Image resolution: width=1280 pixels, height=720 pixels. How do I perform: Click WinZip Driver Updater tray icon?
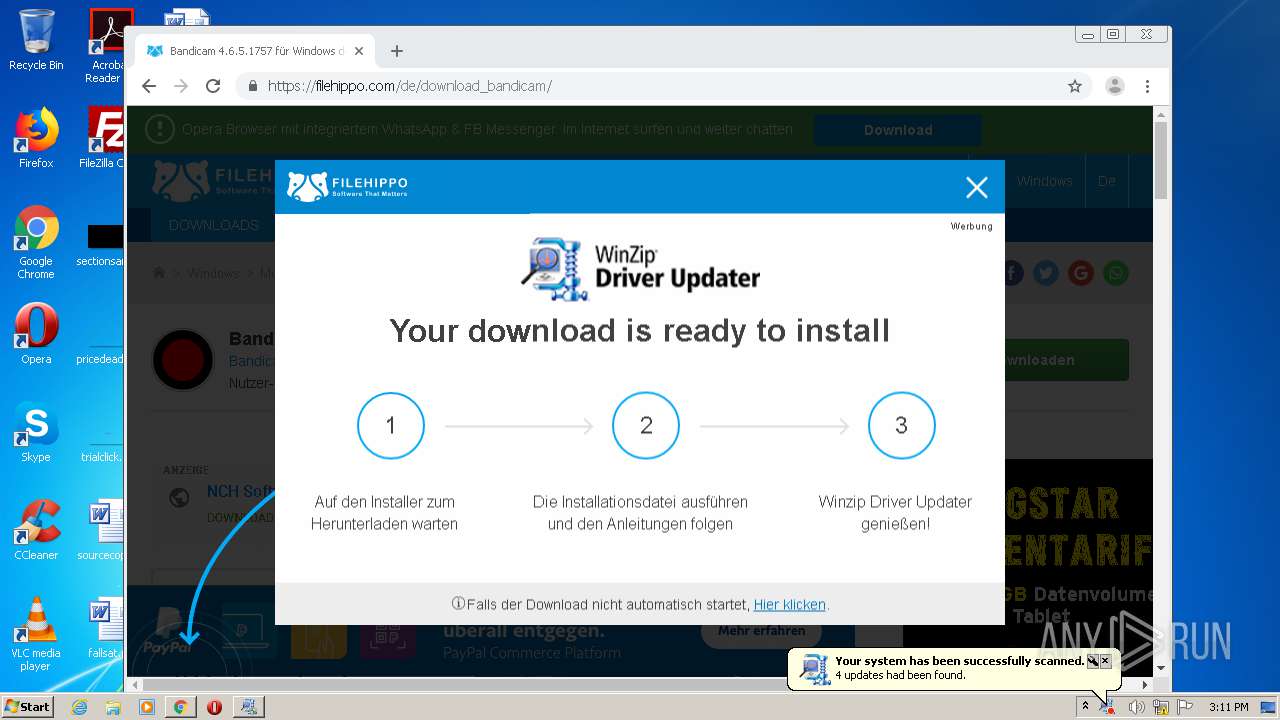(x=1108, y=707)
